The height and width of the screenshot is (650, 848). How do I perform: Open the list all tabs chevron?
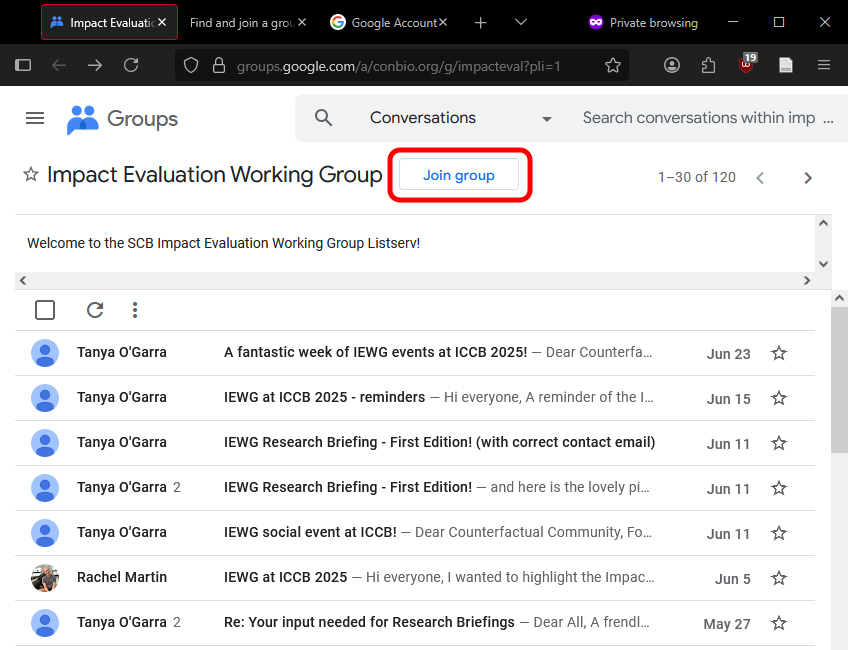tap(521, 22)
